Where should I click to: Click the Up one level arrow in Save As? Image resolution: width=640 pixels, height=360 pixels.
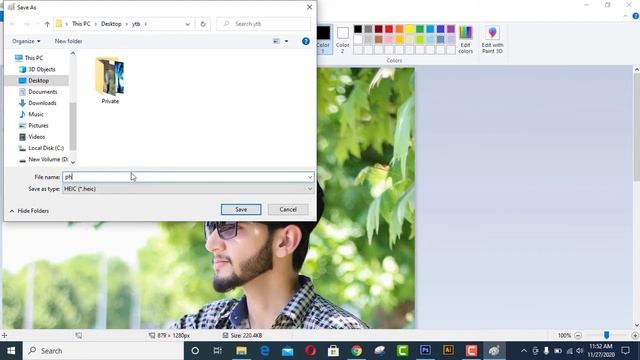click(x=47, y=24)
